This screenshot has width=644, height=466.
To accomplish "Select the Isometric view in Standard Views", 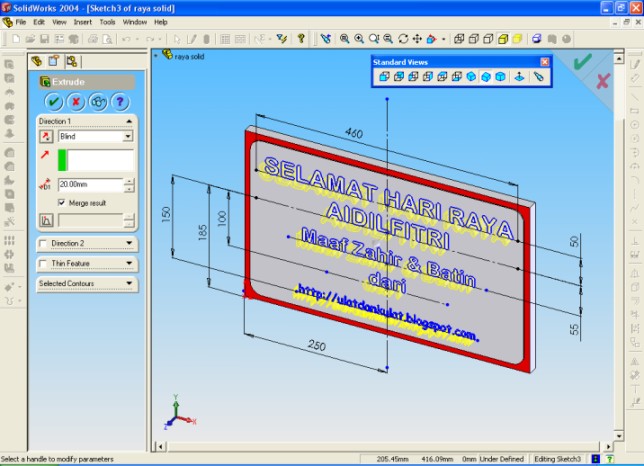I will coord(471,76).
